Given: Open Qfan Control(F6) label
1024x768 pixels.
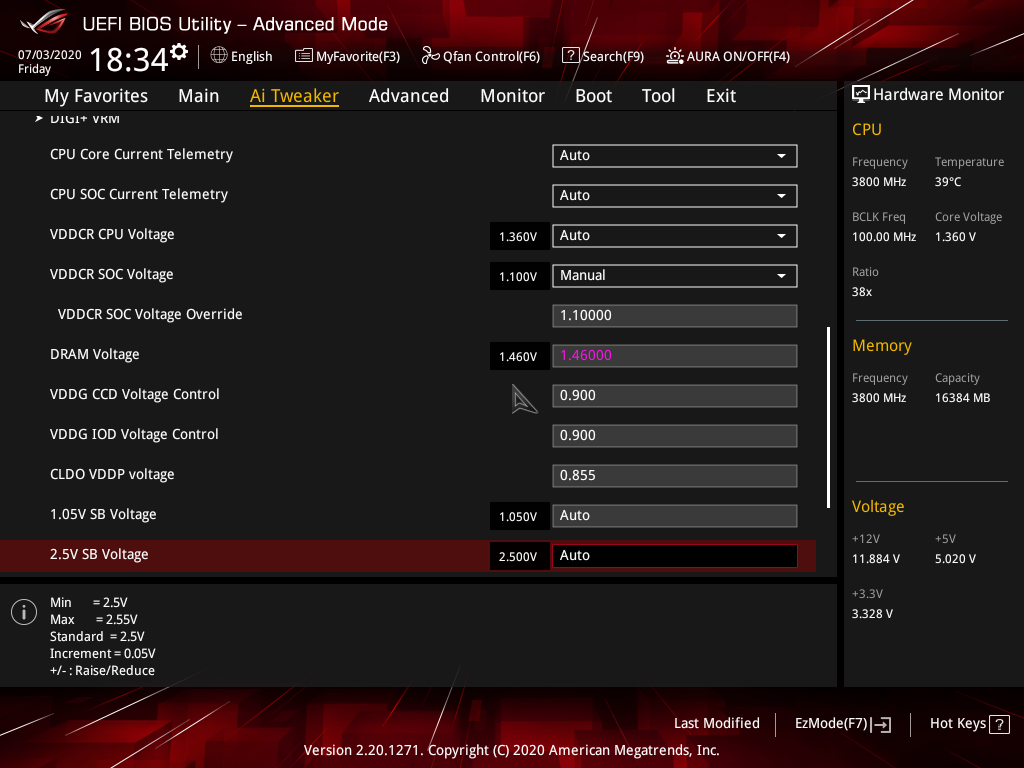Looking at the screenshot, I should (491, 56).
